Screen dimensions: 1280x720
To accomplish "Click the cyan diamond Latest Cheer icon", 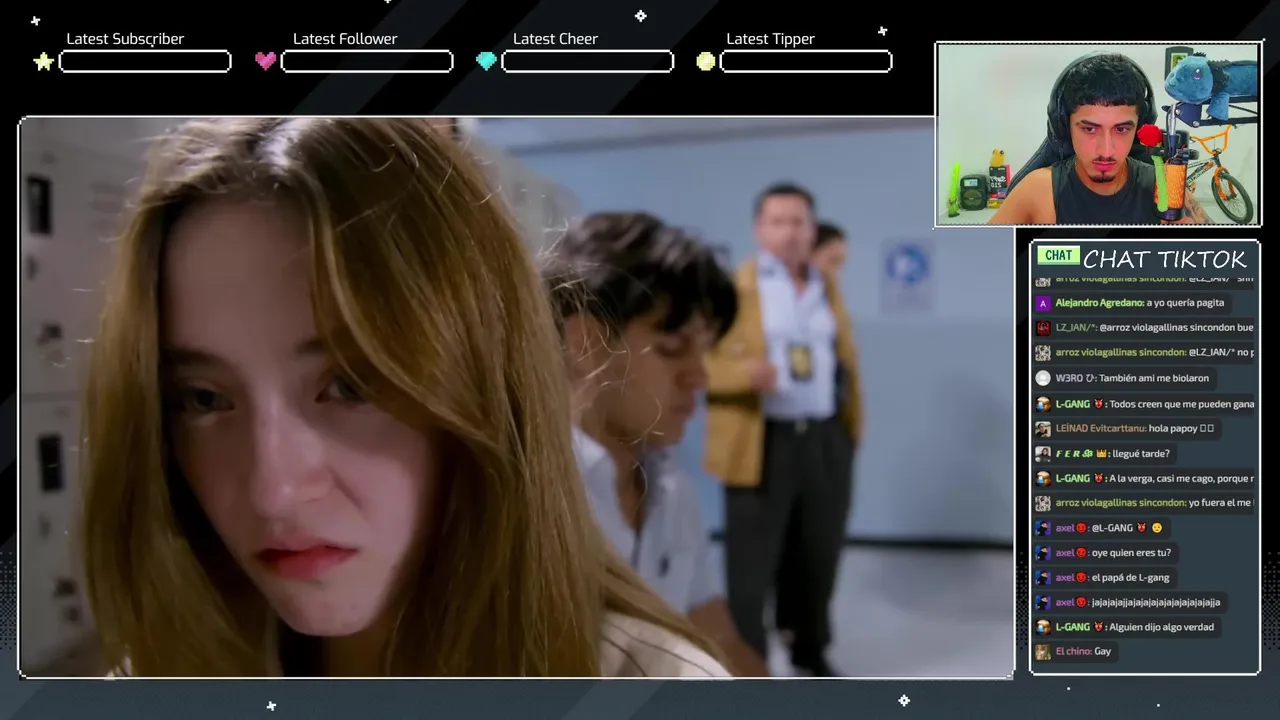I will coord(486,61).
